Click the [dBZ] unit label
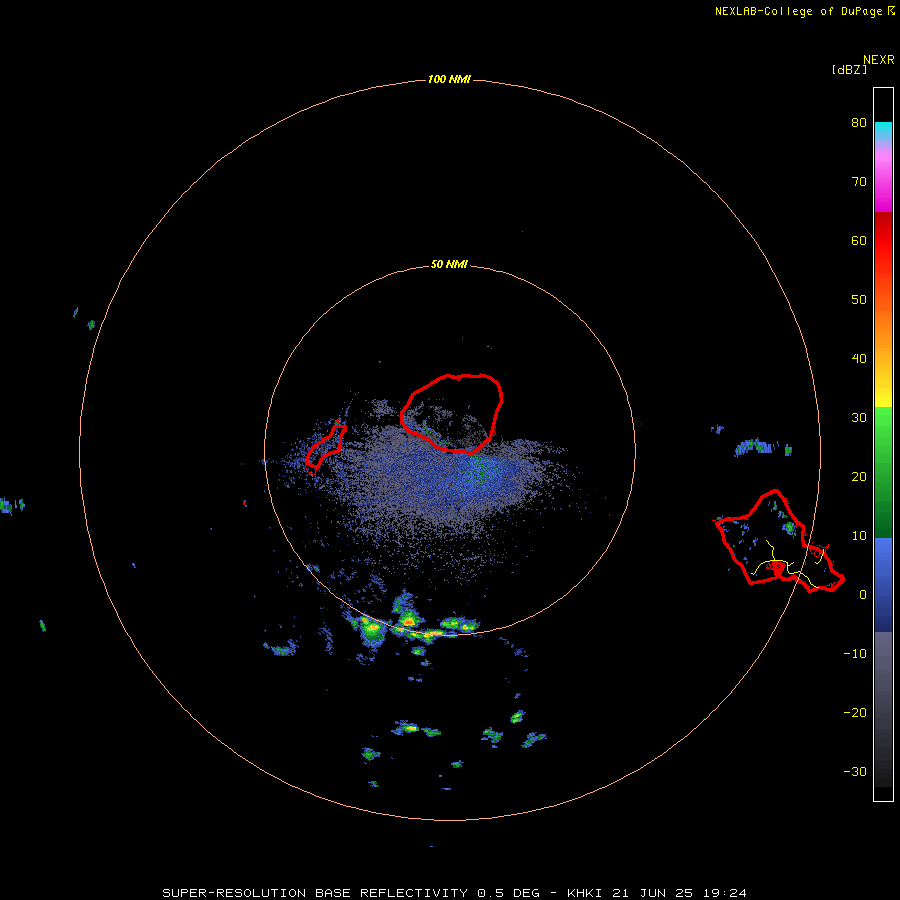The image size is (900, 900). pos(849,69)
